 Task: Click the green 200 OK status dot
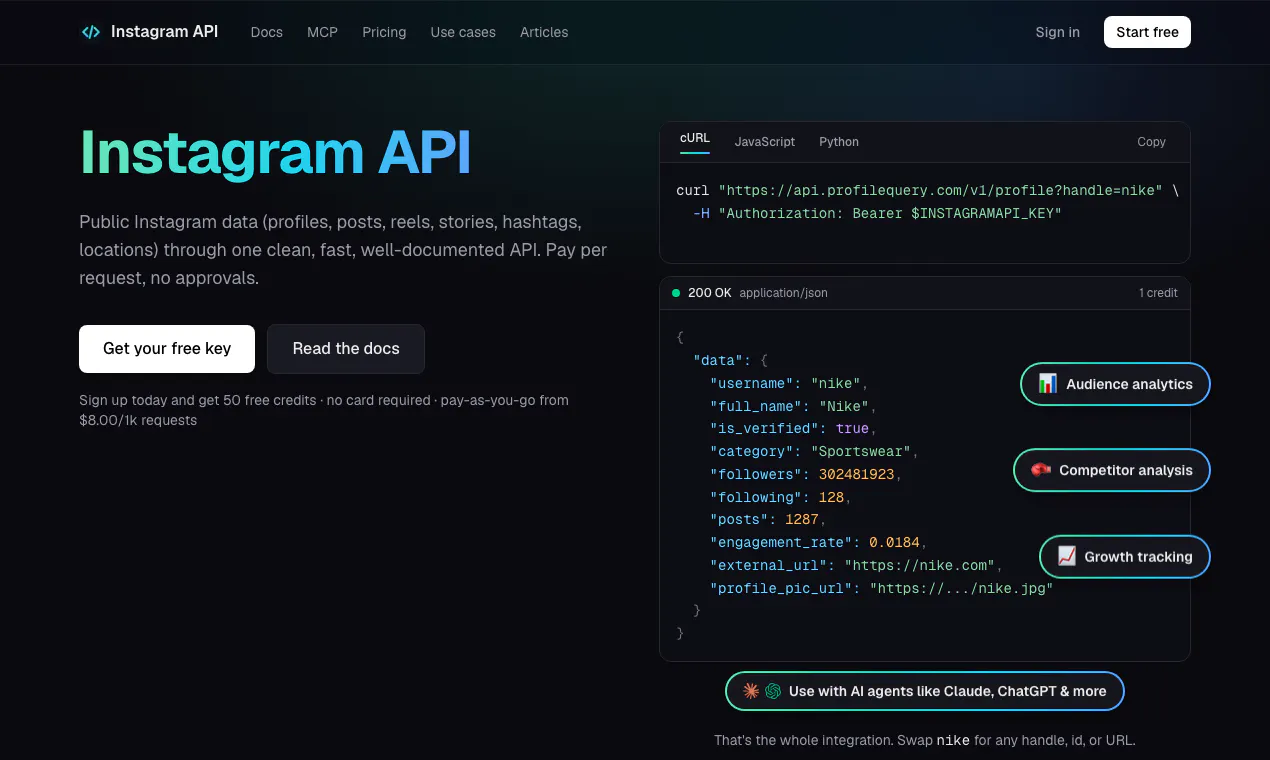click(x=676, y=293)
